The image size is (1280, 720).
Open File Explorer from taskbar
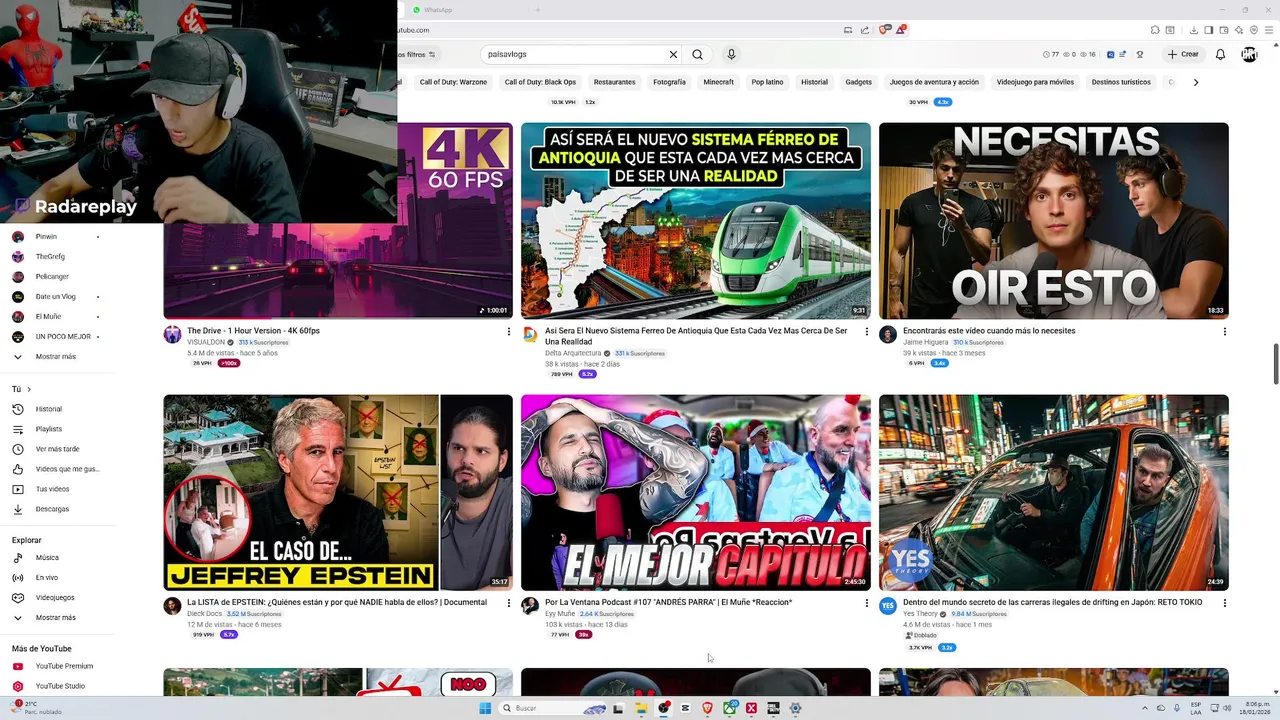pos(641,708)
